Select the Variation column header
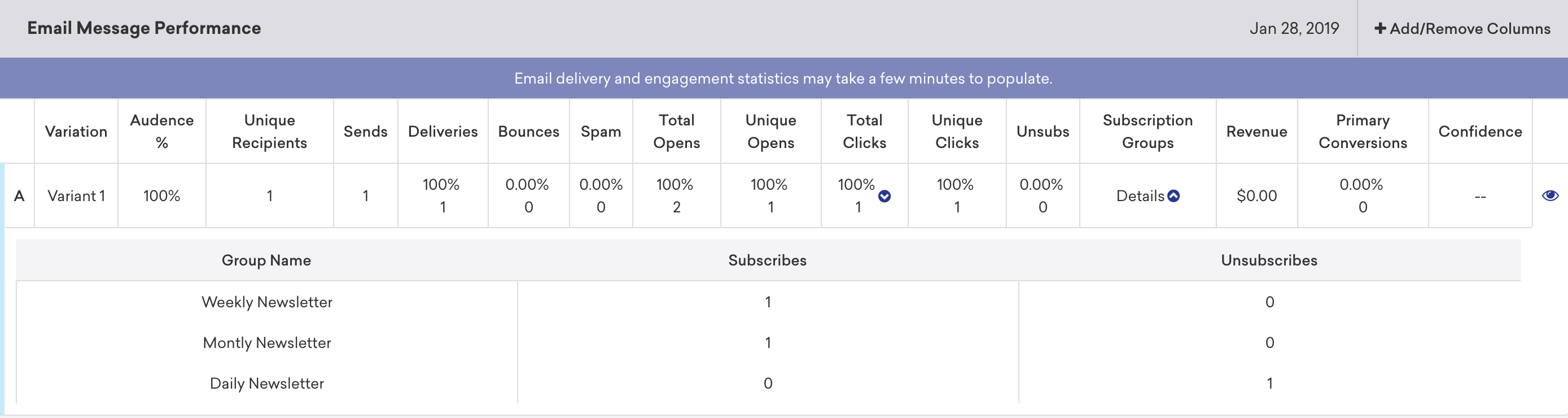Image resolution: width=1568 pixels, height=418 pixels. tap(76, 132)
